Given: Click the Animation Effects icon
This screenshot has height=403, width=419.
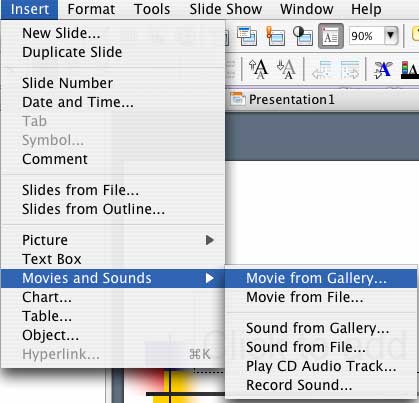Looking at the screenshot, I should click(383, 69).
